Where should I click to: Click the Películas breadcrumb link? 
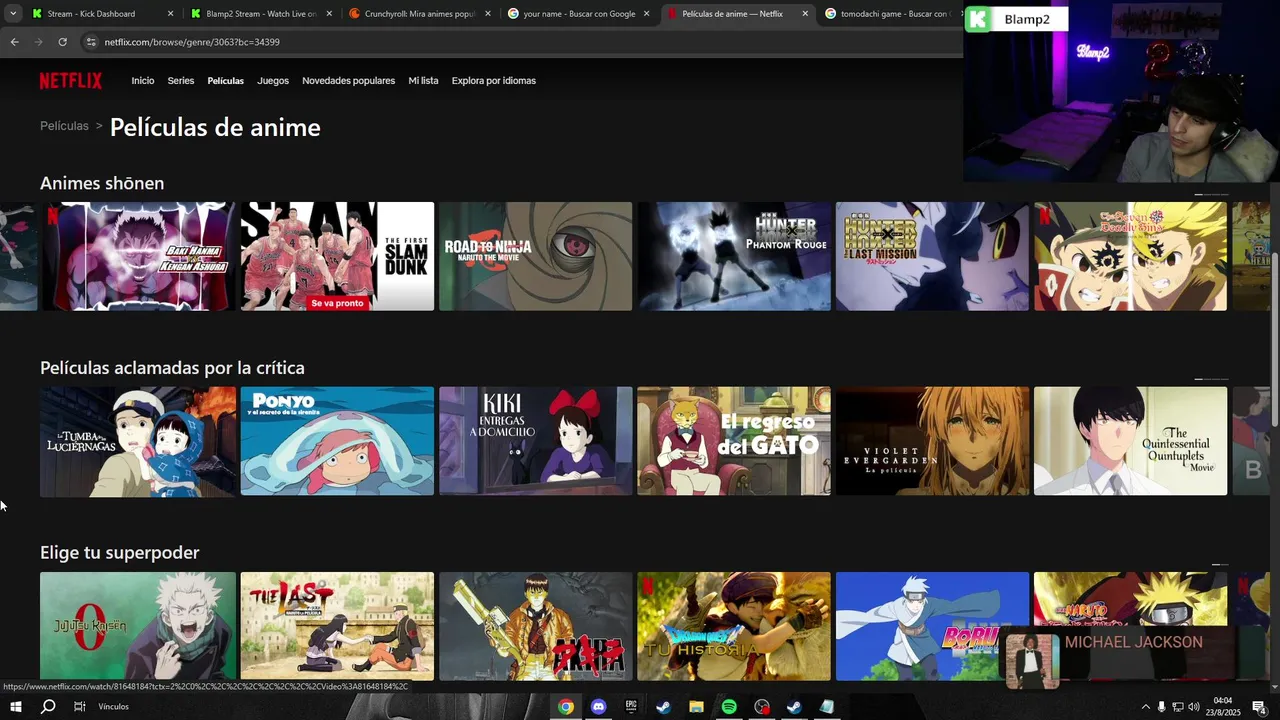(x=64, y=126)
